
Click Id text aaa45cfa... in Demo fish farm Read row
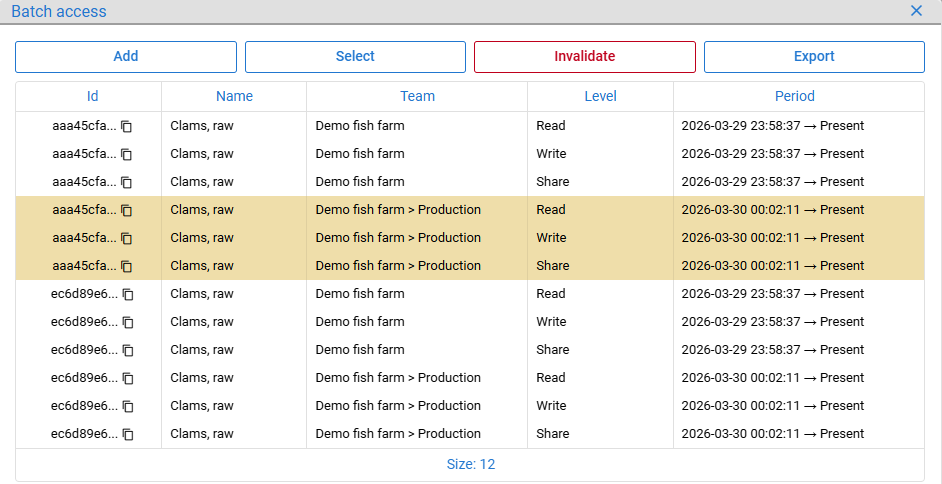coord(85,126)
